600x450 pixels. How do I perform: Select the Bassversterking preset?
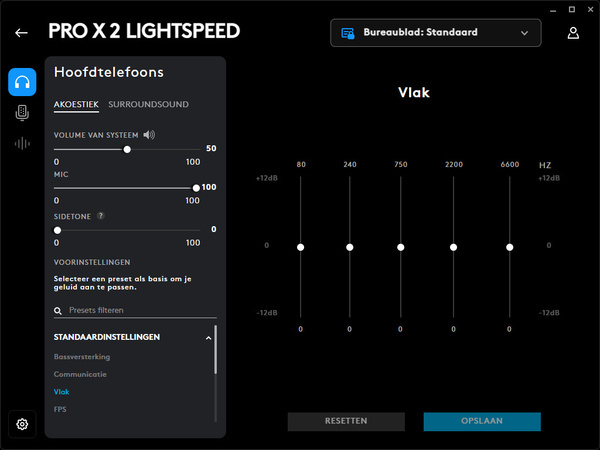point(82,357)
